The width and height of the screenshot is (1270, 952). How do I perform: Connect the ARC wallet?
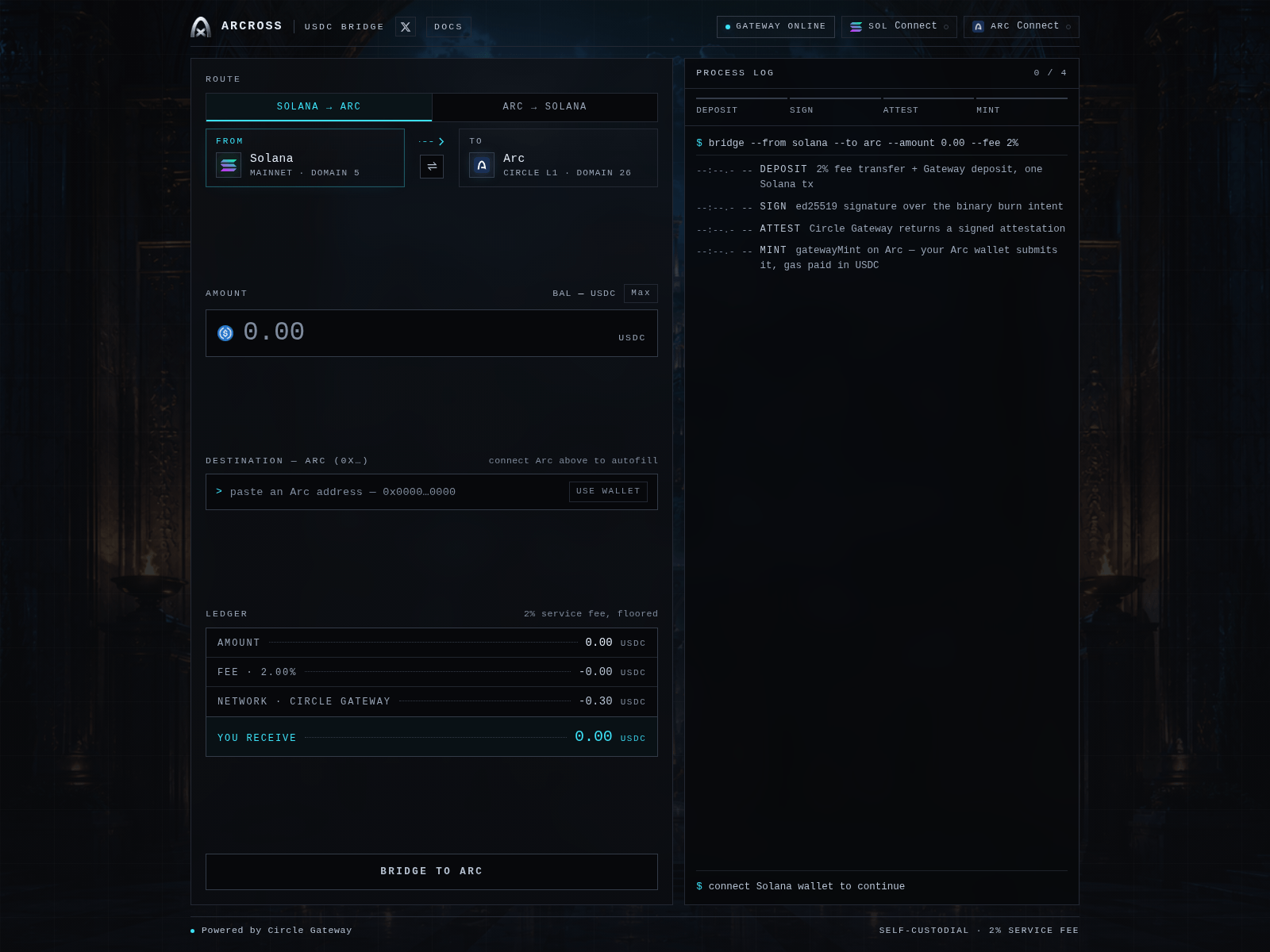(1022, 27)
